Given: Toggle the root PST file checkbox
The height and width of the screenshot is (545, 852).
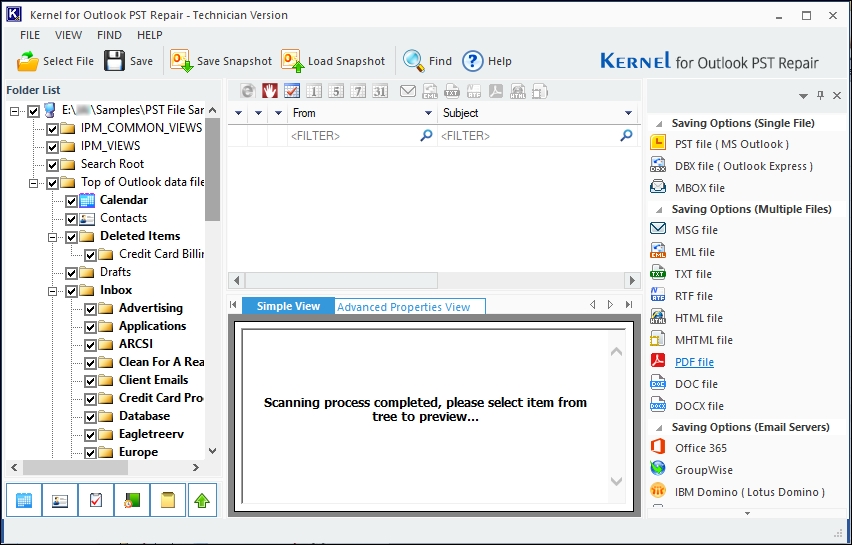Looking at the screenshot, I should coord(34,111).
